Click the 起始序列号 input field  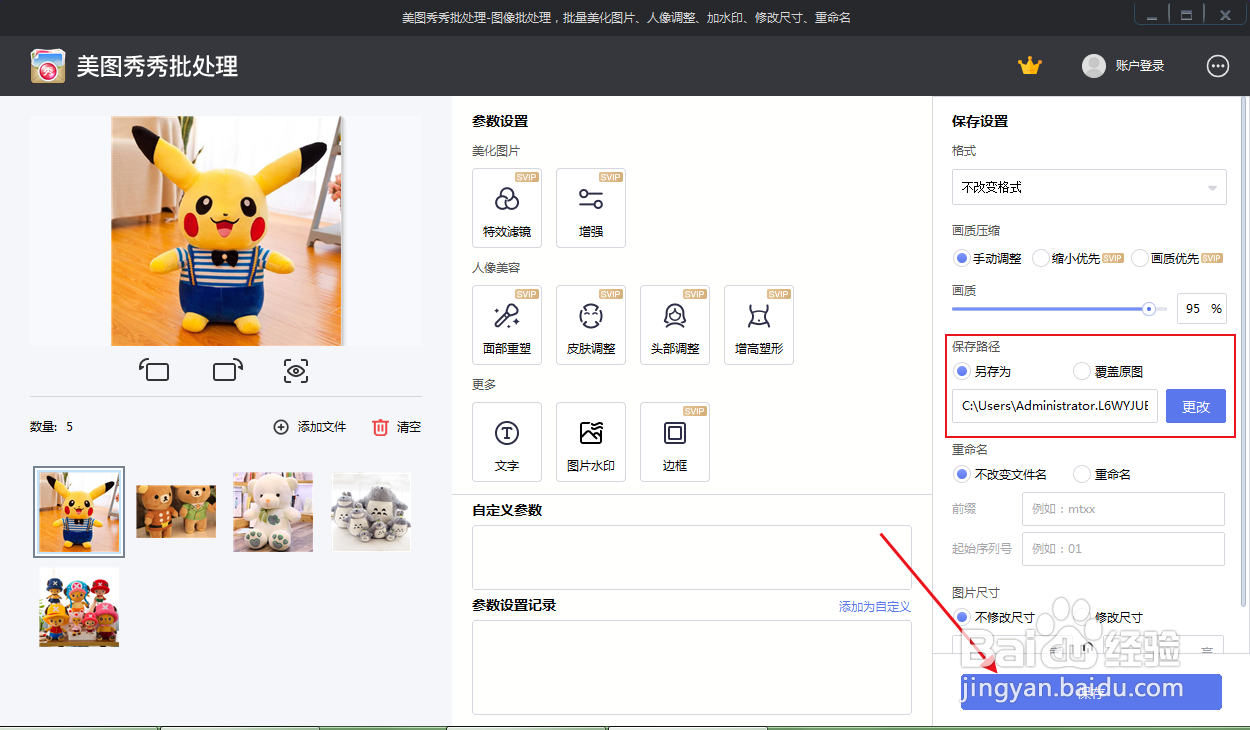click(x=1123, y=549)
